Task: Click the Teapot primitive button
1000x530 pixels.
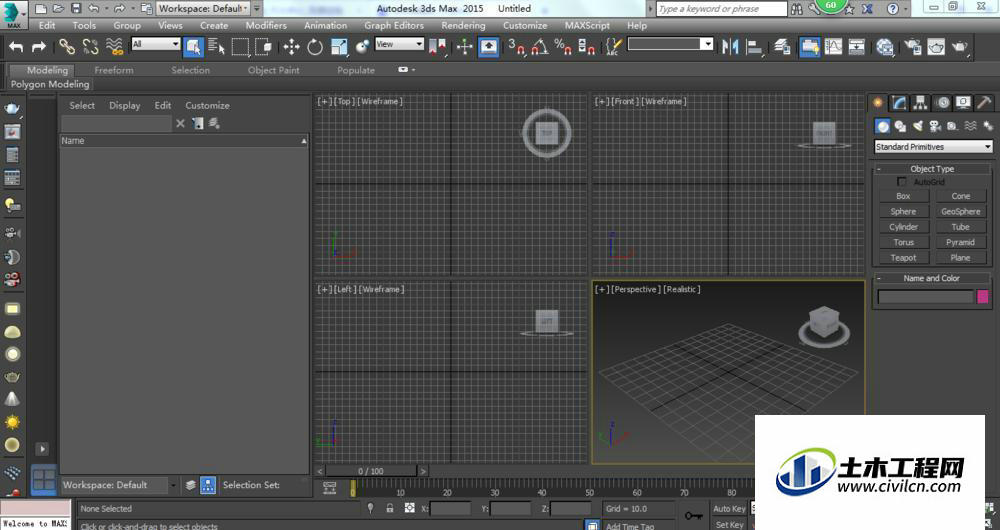Action: pyautogui.click(x=903, y=258)
